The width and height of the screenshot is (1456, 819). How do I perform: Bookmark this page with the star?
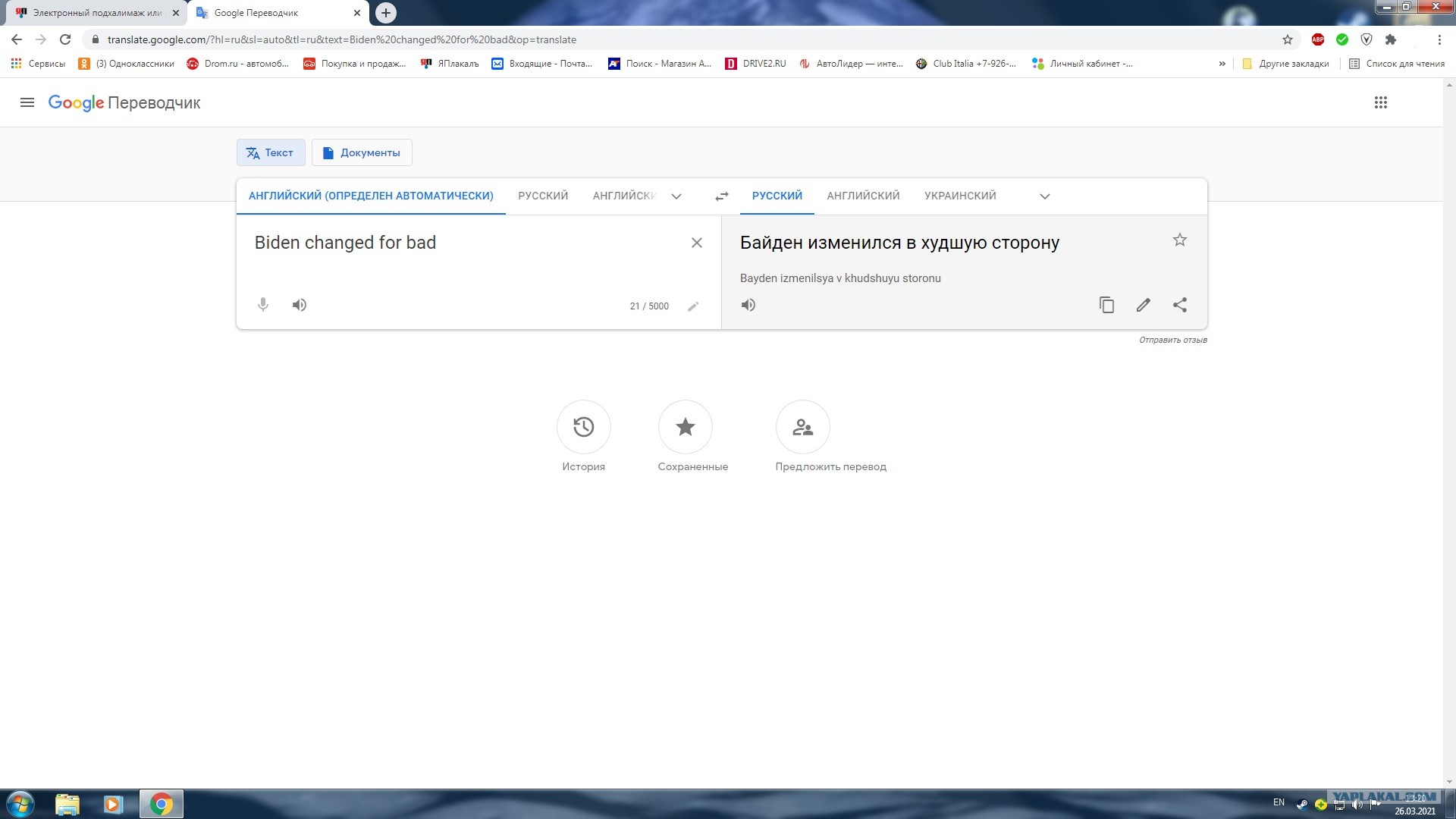click(1288, 39)
